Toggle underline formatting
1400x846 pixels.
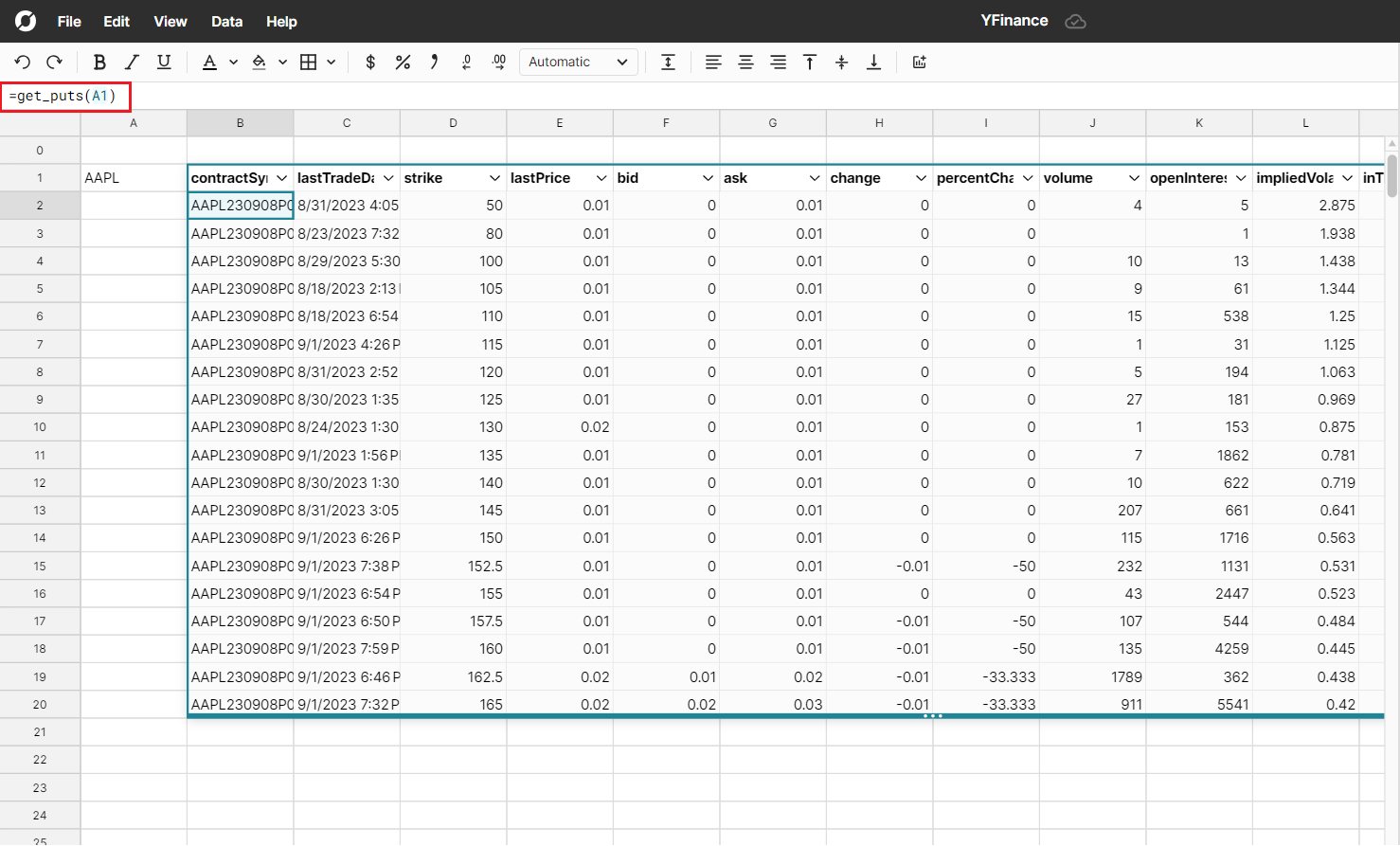[164, 63]
